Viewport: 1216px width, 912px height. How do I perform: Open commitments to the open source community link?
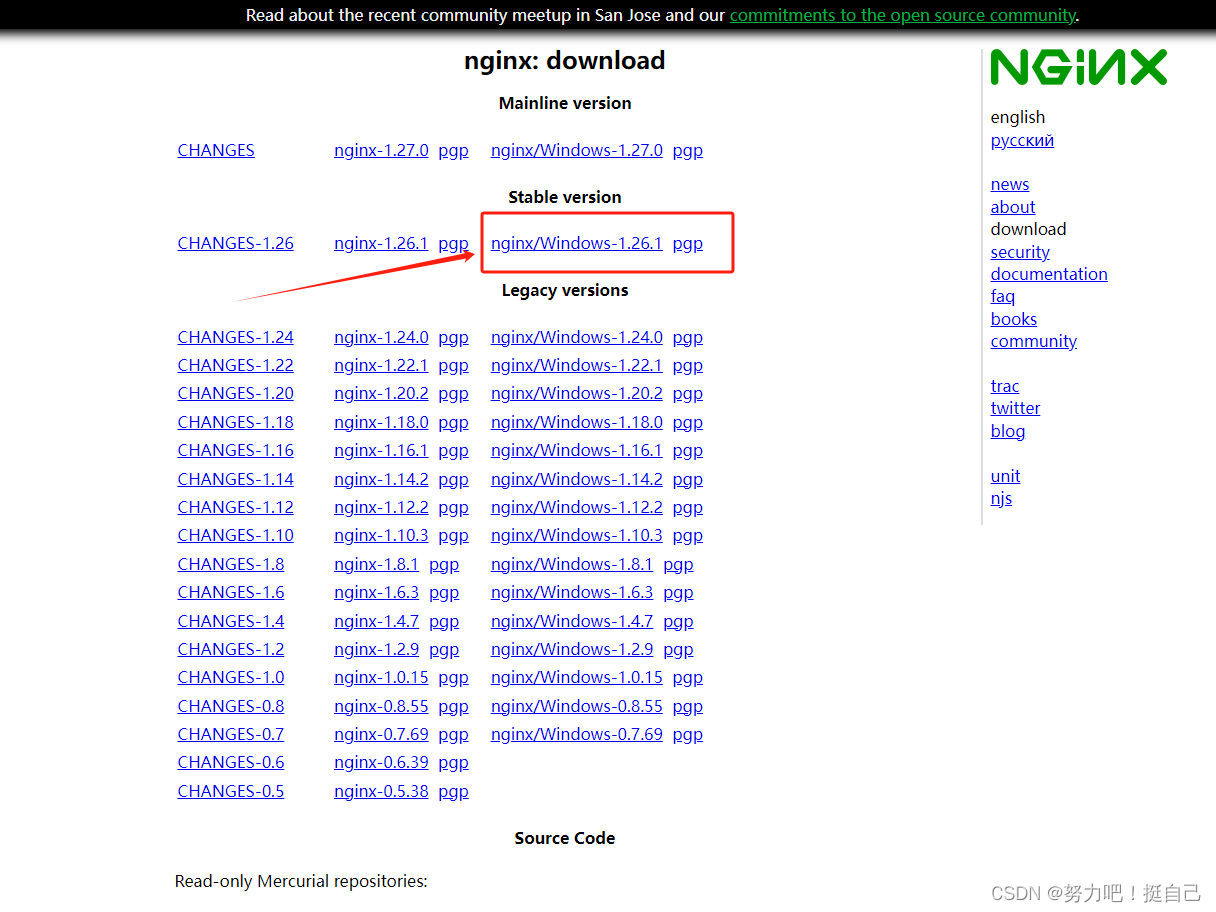tap(903, 15)
